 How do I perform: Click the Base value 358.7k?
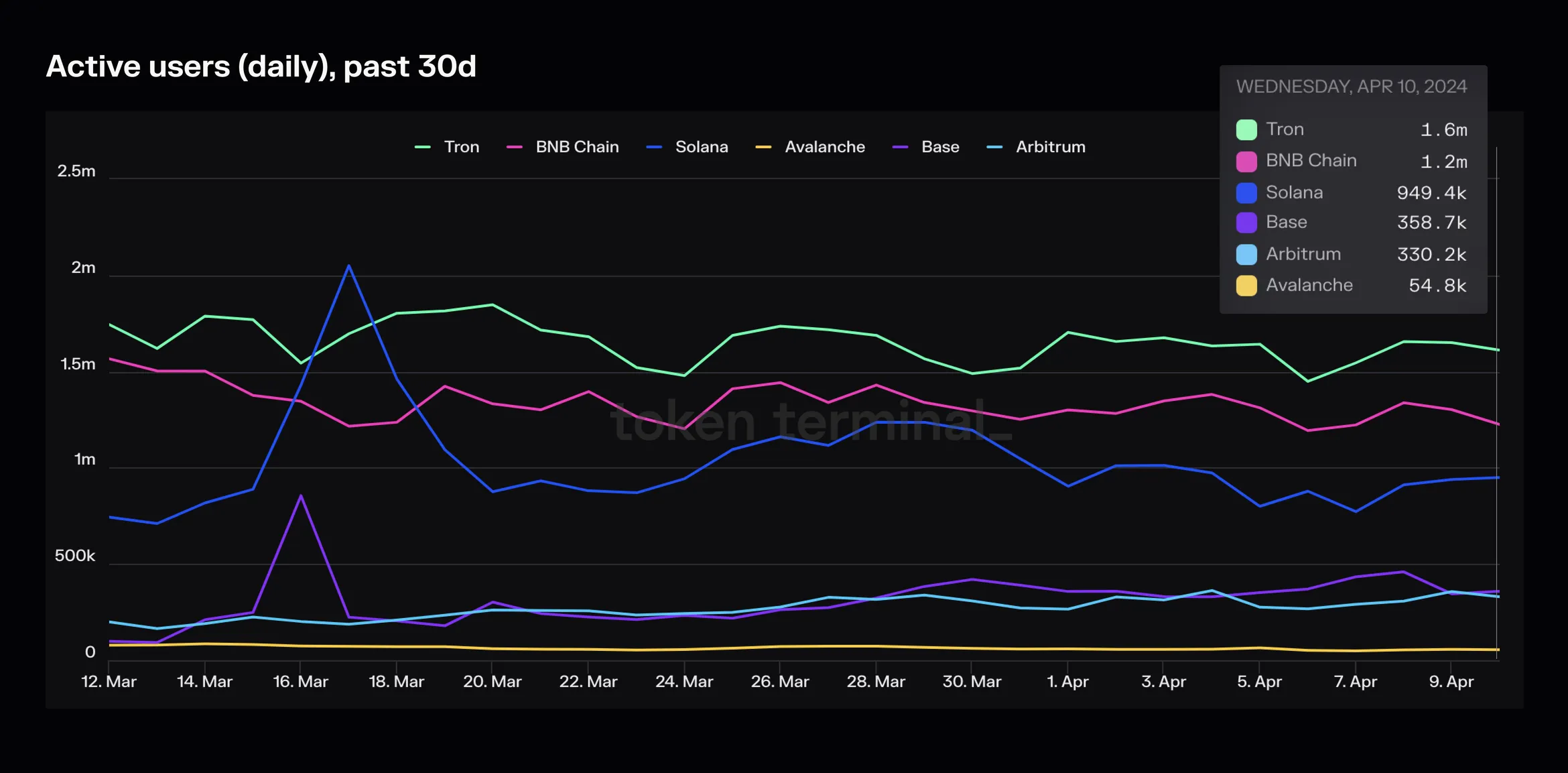(1432, 223)
